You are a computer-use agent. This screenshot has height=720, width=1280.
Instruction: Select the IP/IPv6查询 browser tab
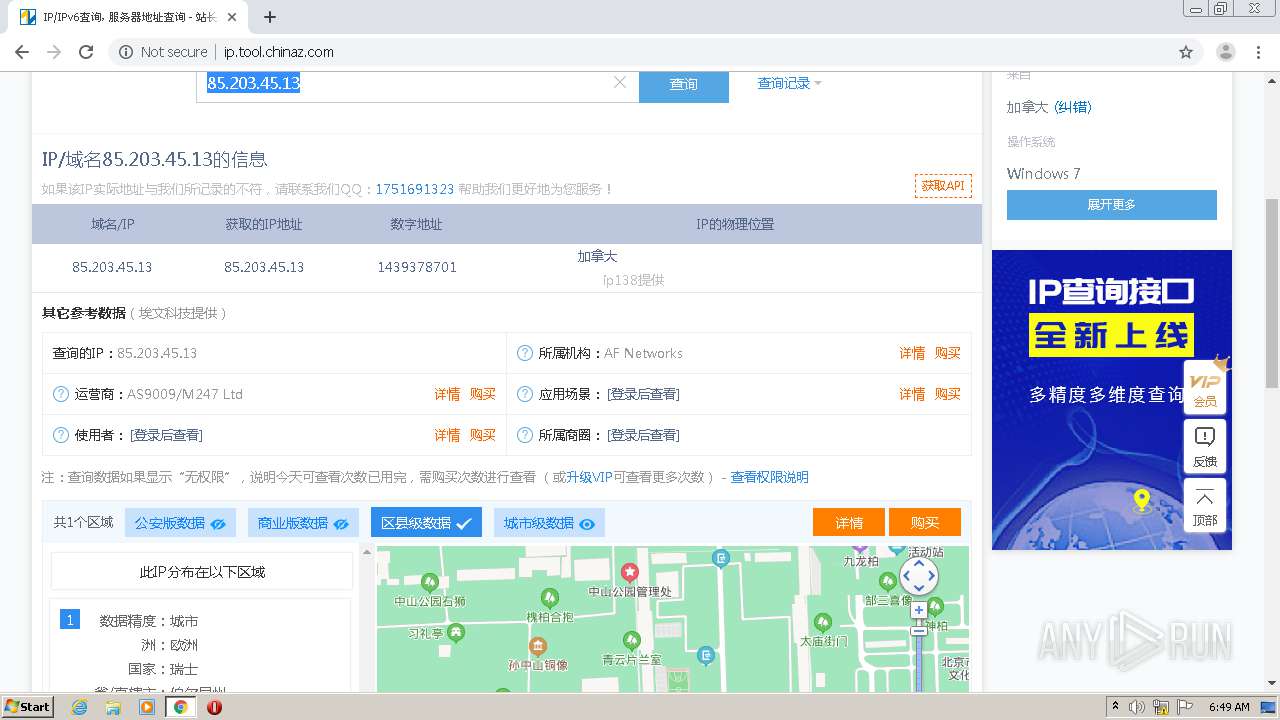(130, 17)
